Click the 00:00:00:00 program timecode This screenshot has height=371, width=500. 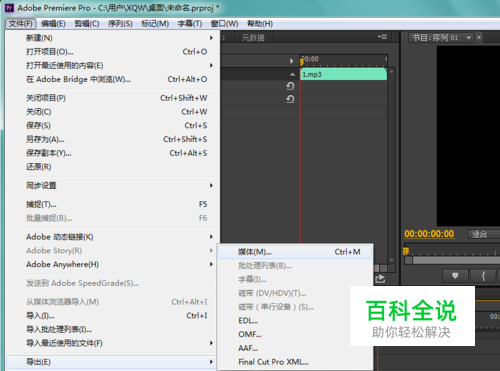(x=429, y=234)
